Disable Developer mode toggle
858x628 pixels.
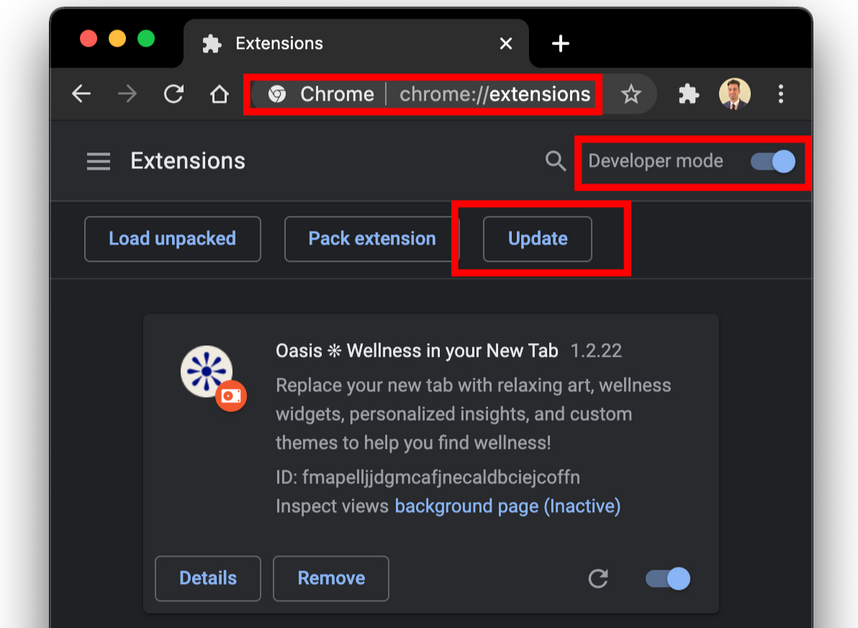(773, 161)
